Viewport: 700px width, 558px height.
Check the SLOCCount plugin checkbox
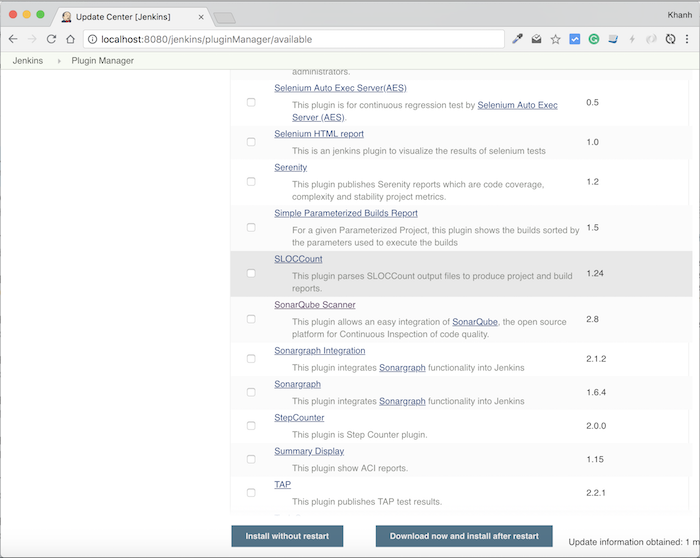[251, 273]
